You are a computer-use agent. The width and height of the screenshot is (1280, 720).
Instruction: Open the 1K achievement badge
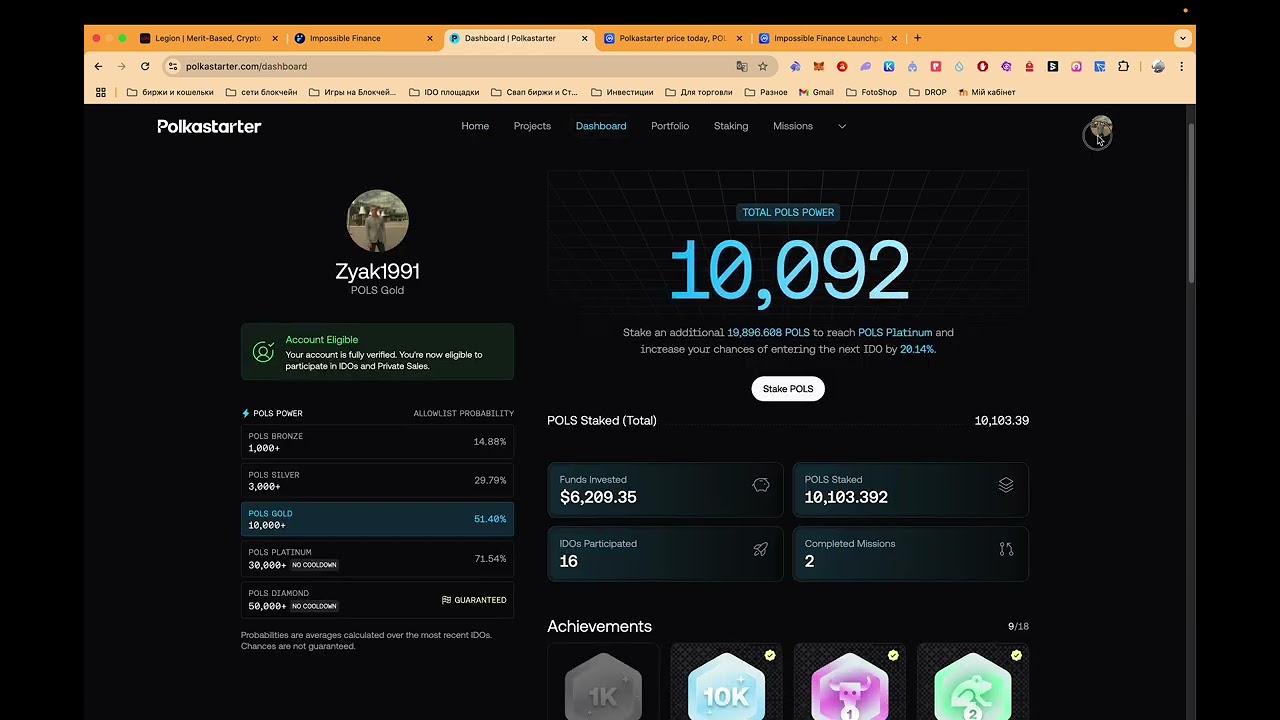click(603, 684)
